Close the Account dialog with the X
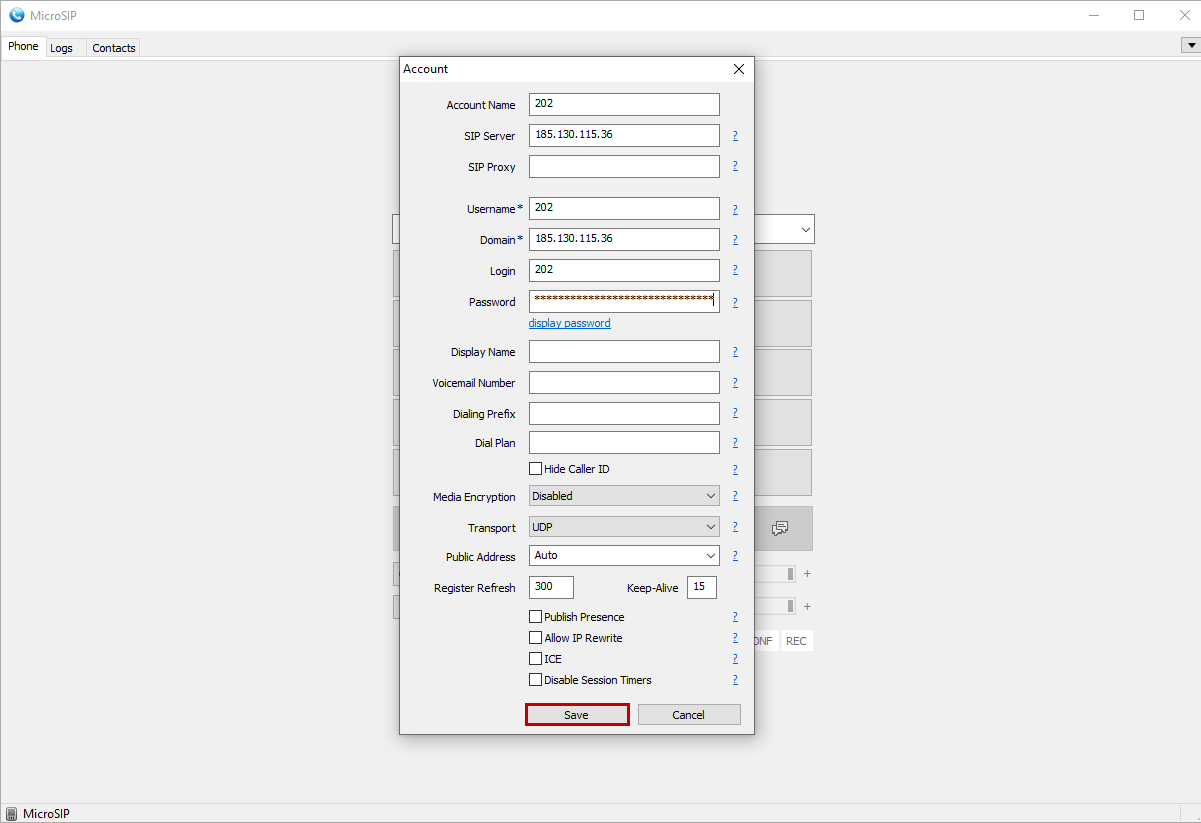 739,69
